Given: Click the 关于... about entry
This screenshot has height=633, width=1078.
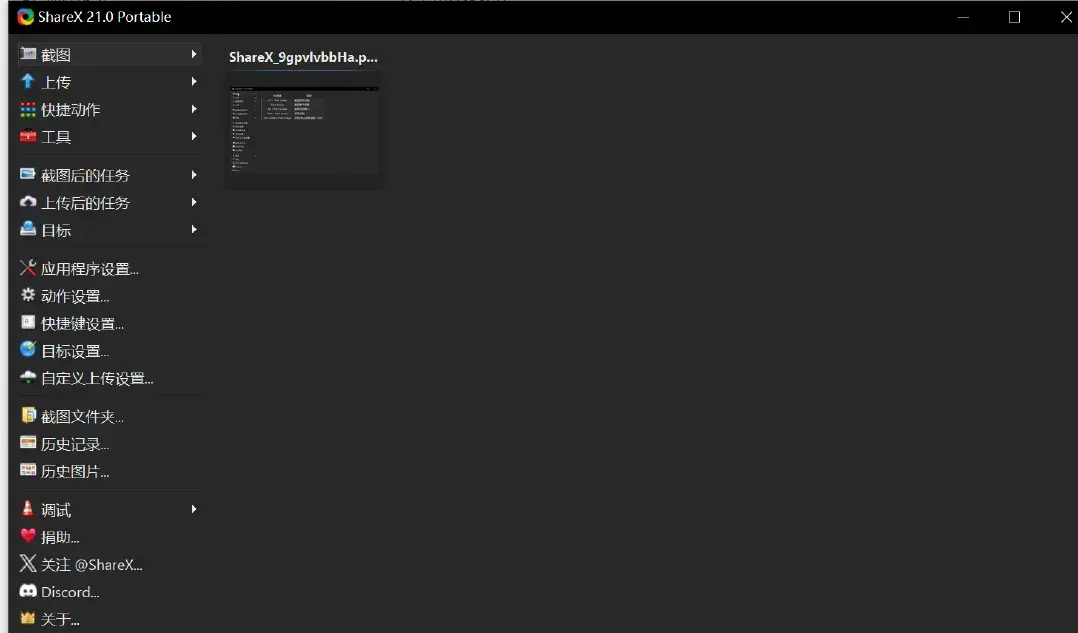Looking at the screenshot, I should pos(109,619).
